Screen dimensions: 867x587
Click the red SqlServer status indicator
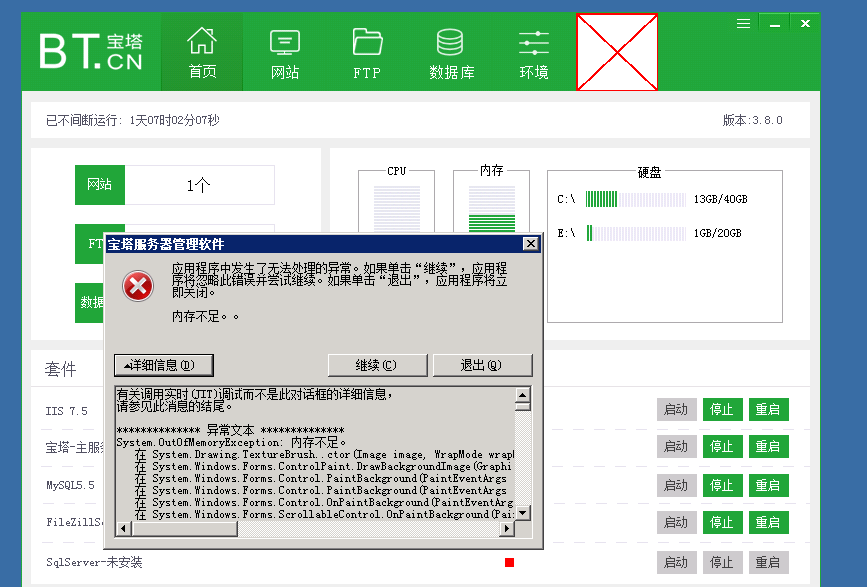coord(509,563)
